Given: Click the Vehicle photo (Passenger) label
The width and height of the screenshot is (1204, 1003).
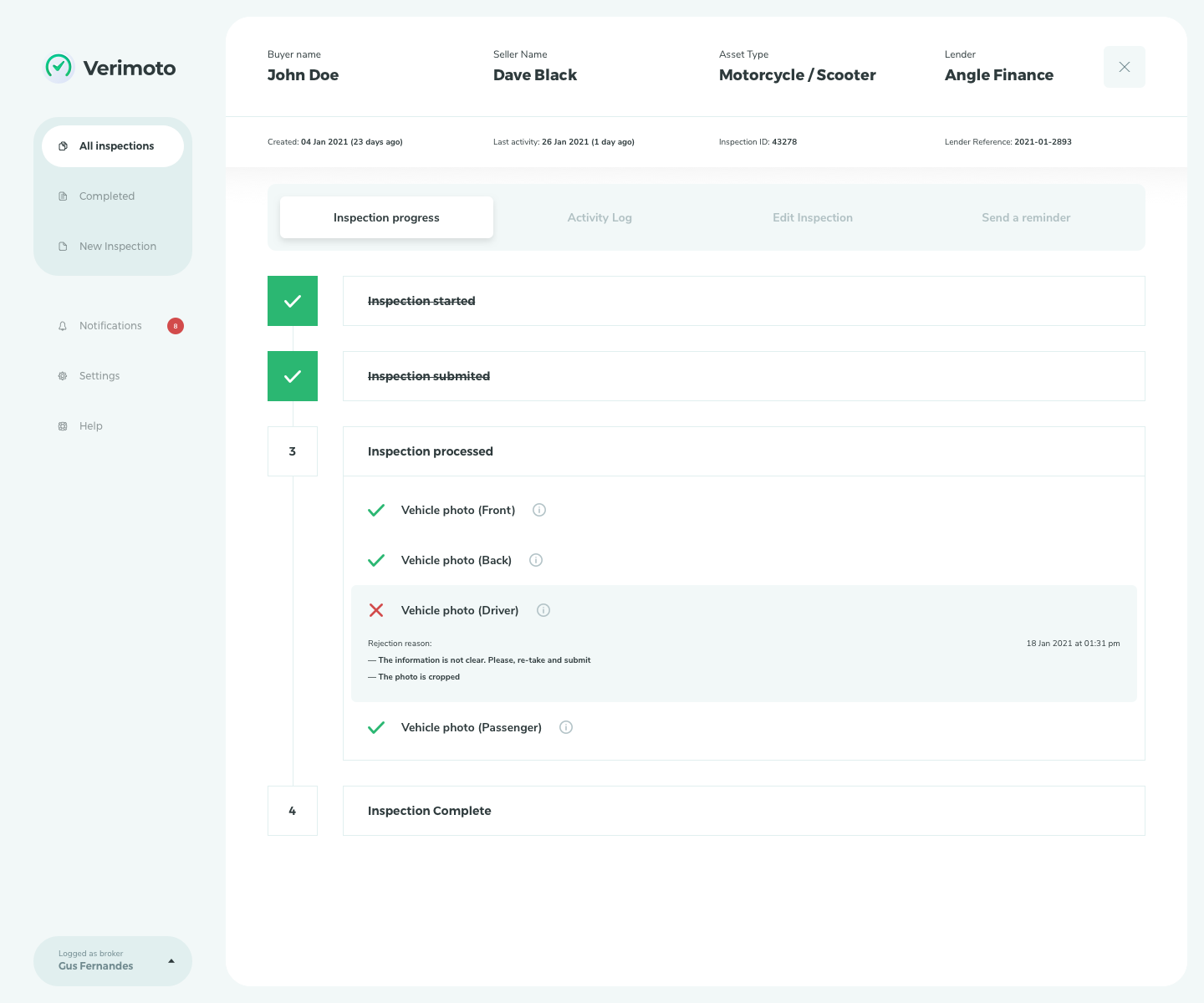Looking at the screenshot, I should tap(472, 727).
